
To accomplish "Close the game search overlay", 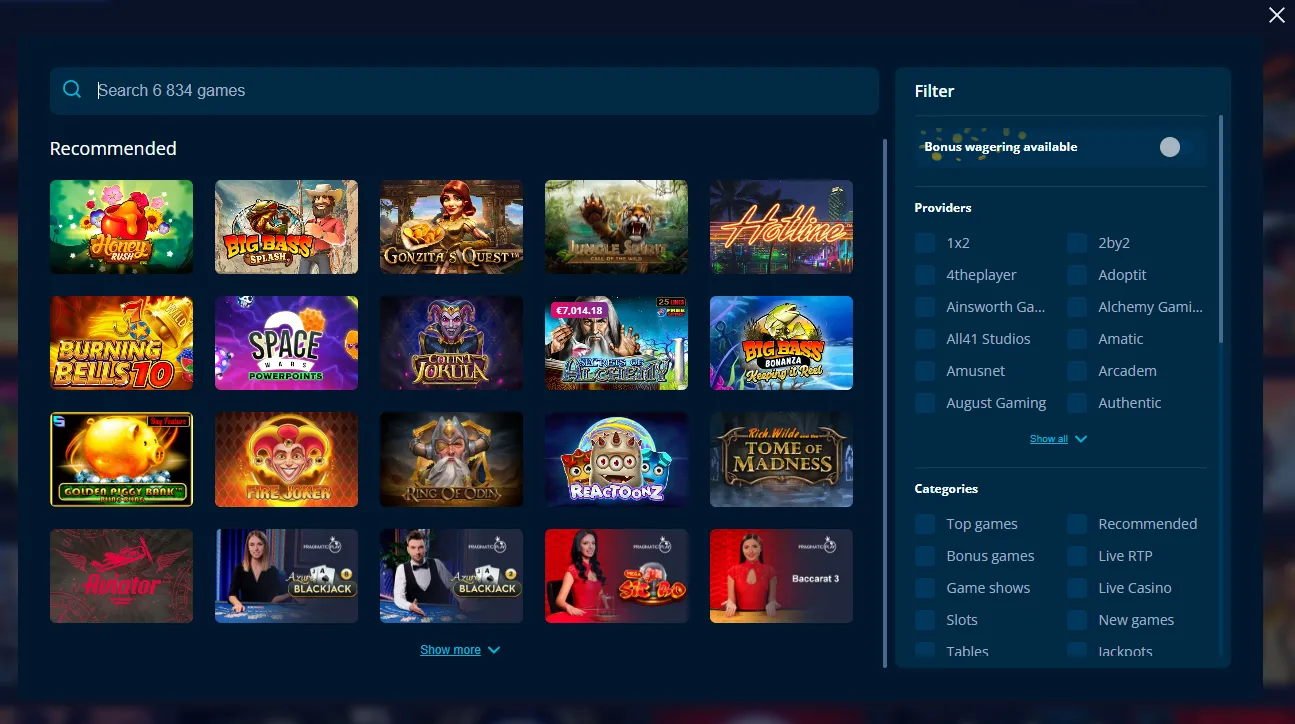I will pos(1276,15).
